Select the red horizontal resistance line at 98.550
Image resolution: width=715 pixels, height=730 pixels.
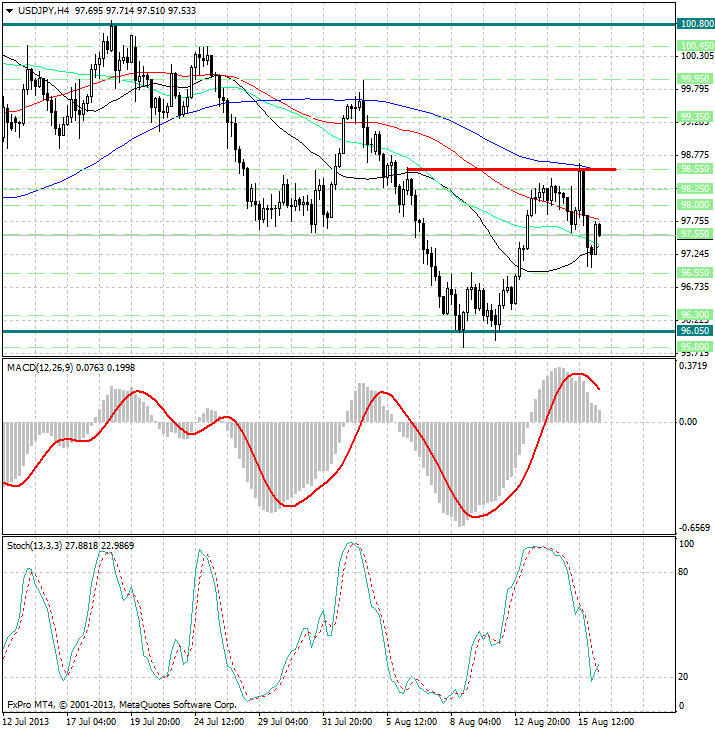point(512,169)
